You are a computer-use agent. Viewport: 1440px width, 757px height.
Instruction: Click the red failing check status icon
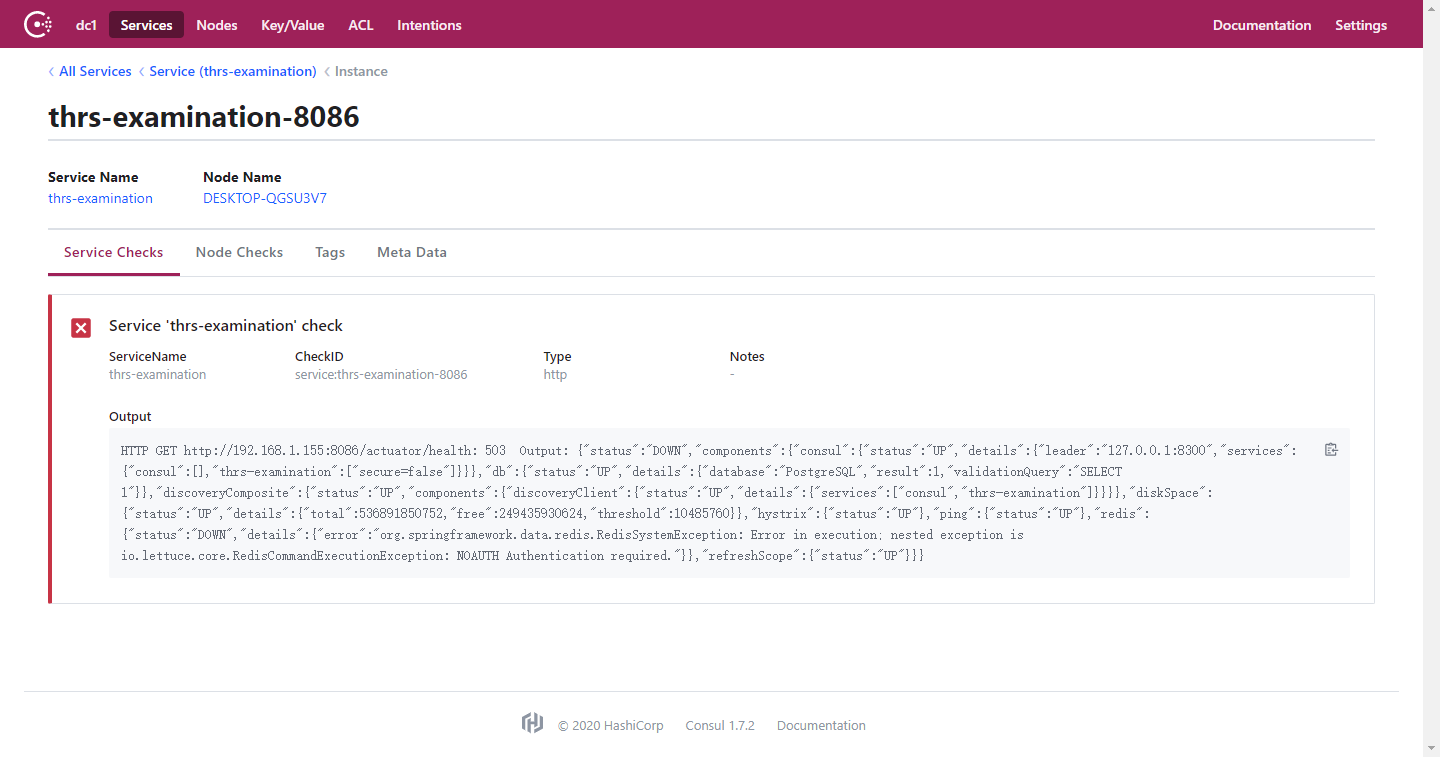[x=80, y=327]
